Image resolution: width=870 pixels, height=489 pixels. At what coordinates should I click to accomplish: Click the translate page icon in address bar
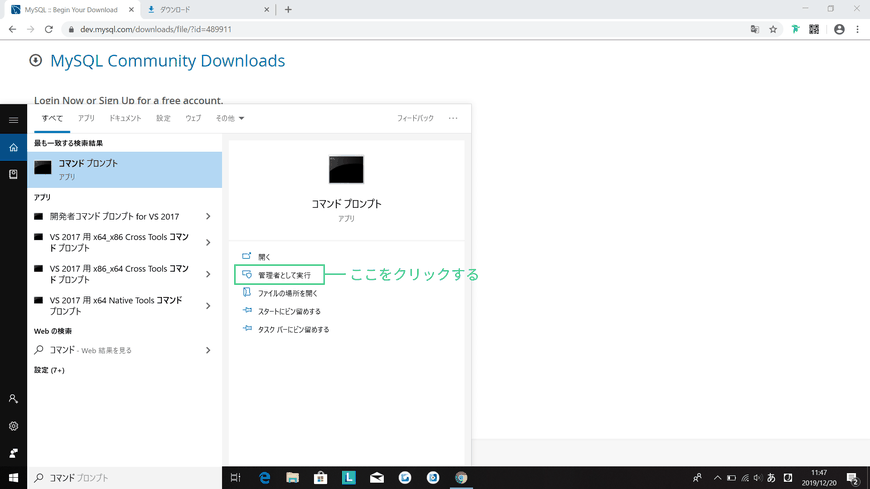tap(755, 29)
